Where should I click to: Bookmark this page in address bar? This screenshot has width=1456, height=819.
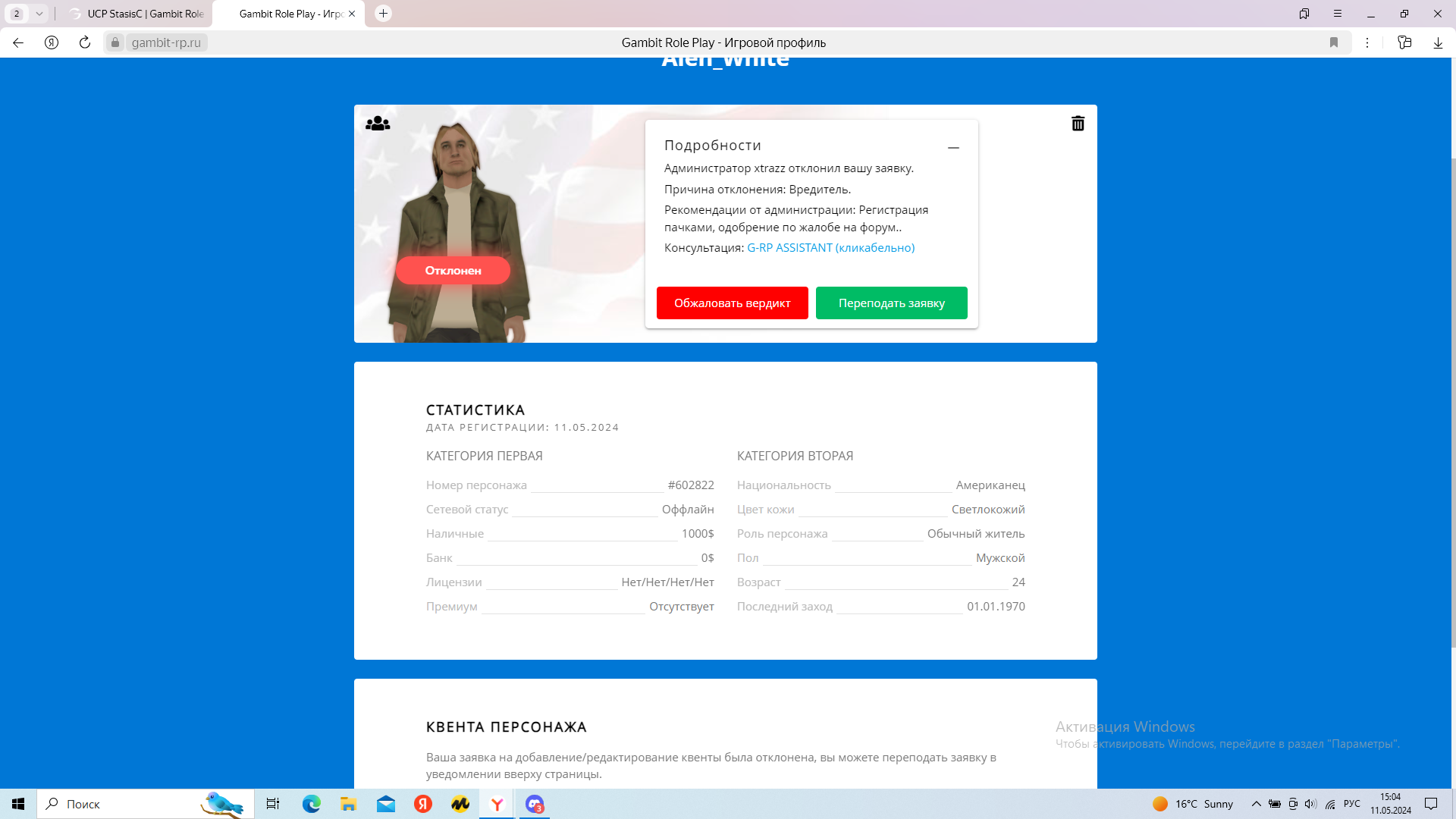coord(1334,42)
